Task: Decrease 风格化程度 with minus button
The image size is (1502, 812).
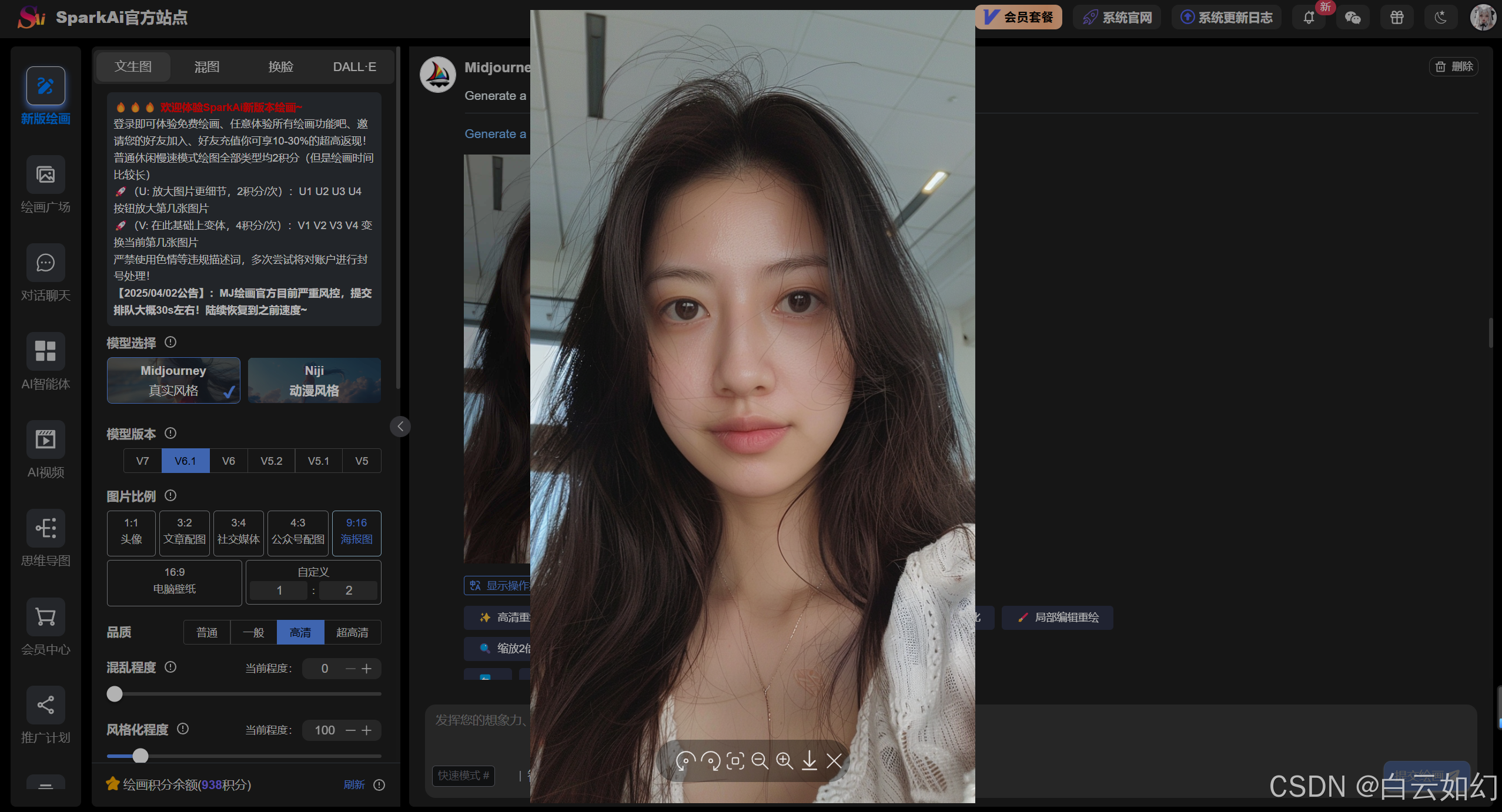Action: [x=350, y=730]
